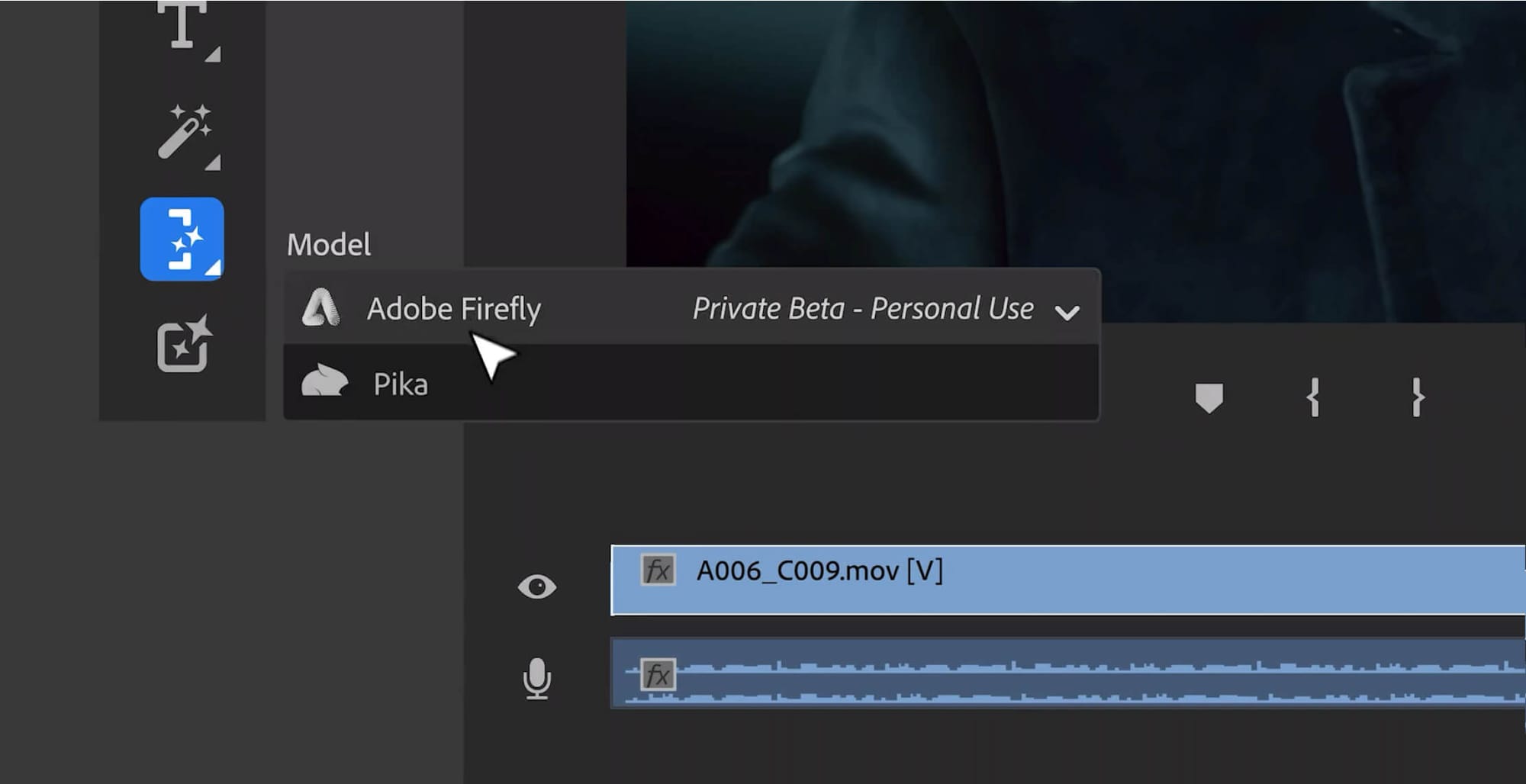Toggle track visibility with the eye icon
This screenshot has width=1526, height=784.
tap(539, 585)
